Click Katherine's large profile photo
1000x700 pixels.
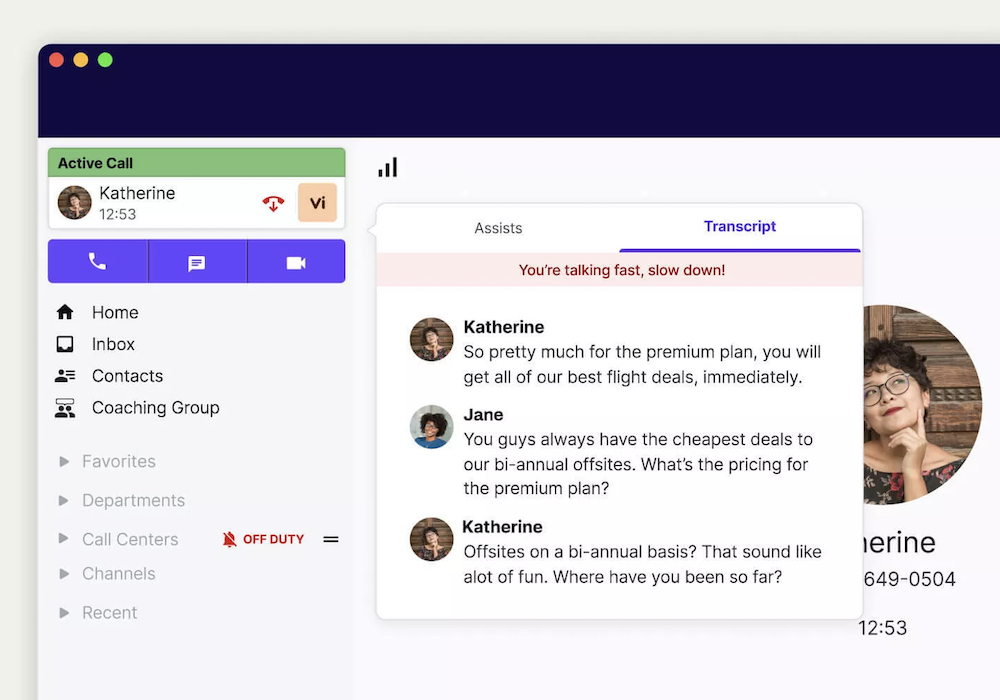(922, 405)
